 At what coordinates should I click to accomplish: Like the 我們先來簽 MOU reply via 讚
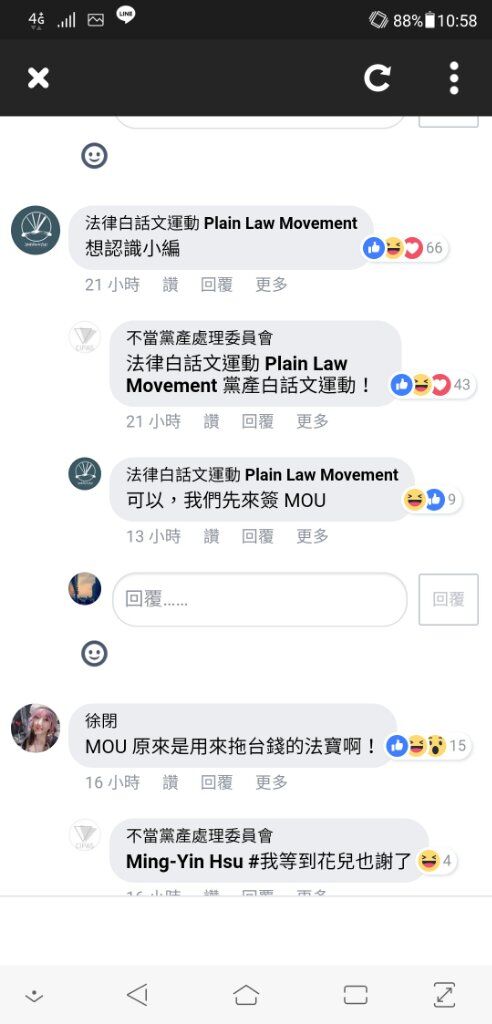point(211,536)
